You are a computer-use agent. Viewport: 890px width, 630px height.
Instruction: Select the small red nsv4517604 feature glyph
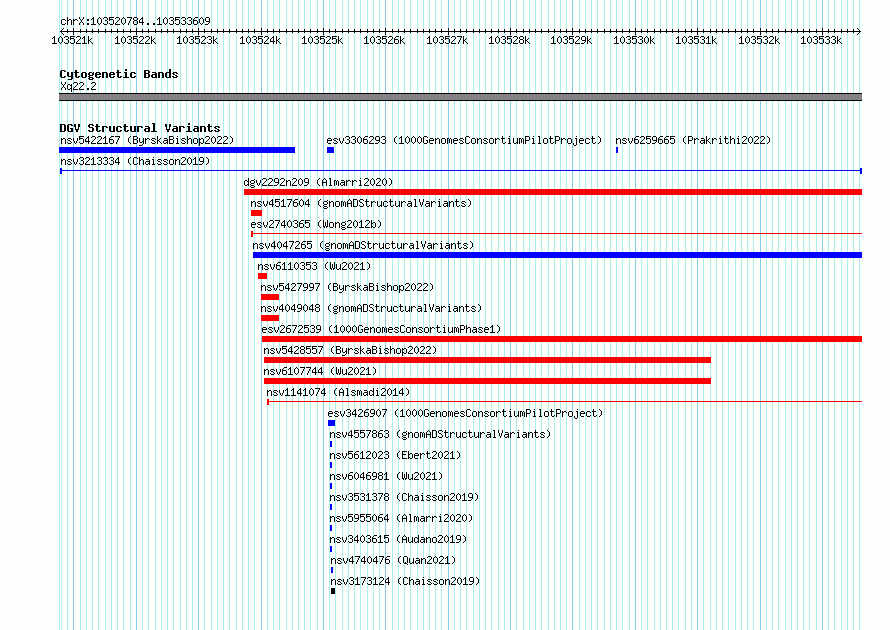pyautogui.click(x=257, y=213)
